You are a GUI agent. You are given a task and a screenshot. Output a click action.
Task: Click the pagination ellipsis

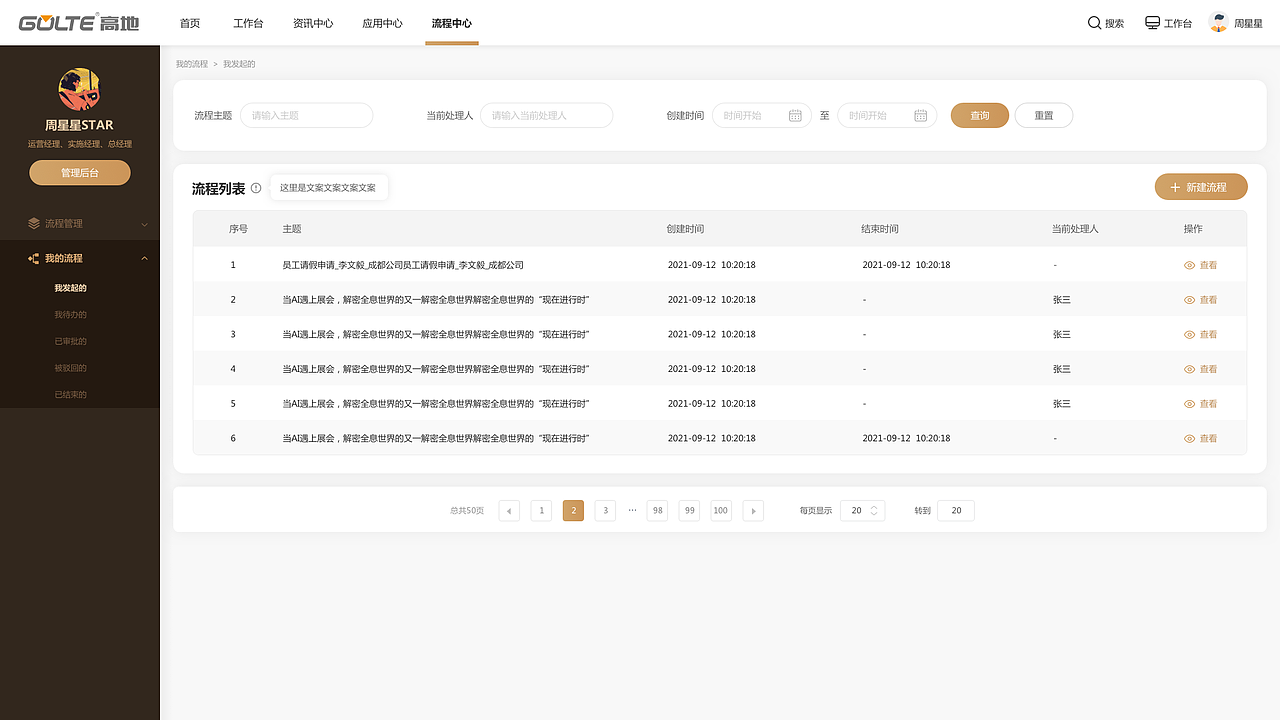coord(632,510)
